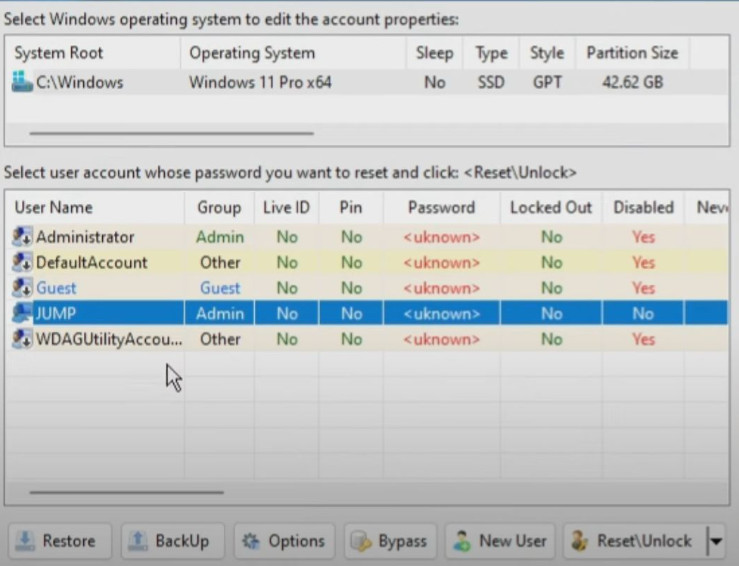Click the Style column header
Screen dimensions: 739x566
click(x=547, y=53)
